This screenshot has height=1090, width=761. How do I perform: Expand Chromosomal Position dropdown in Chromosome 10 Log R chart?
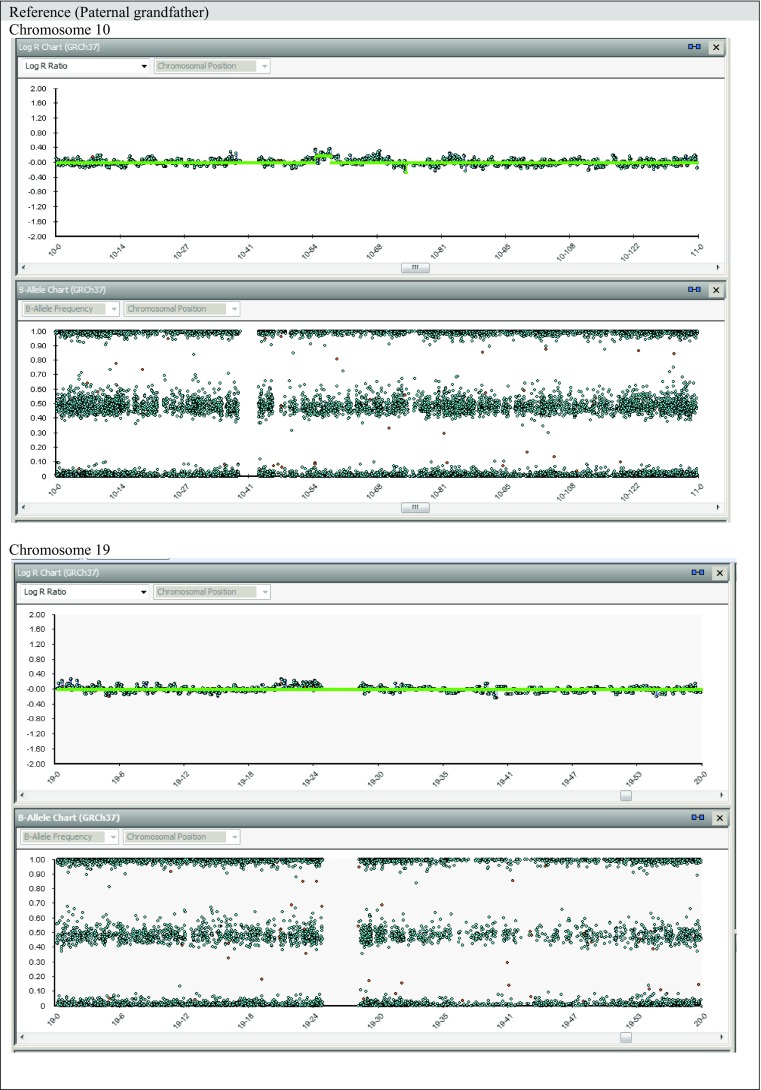coord(212,66)
